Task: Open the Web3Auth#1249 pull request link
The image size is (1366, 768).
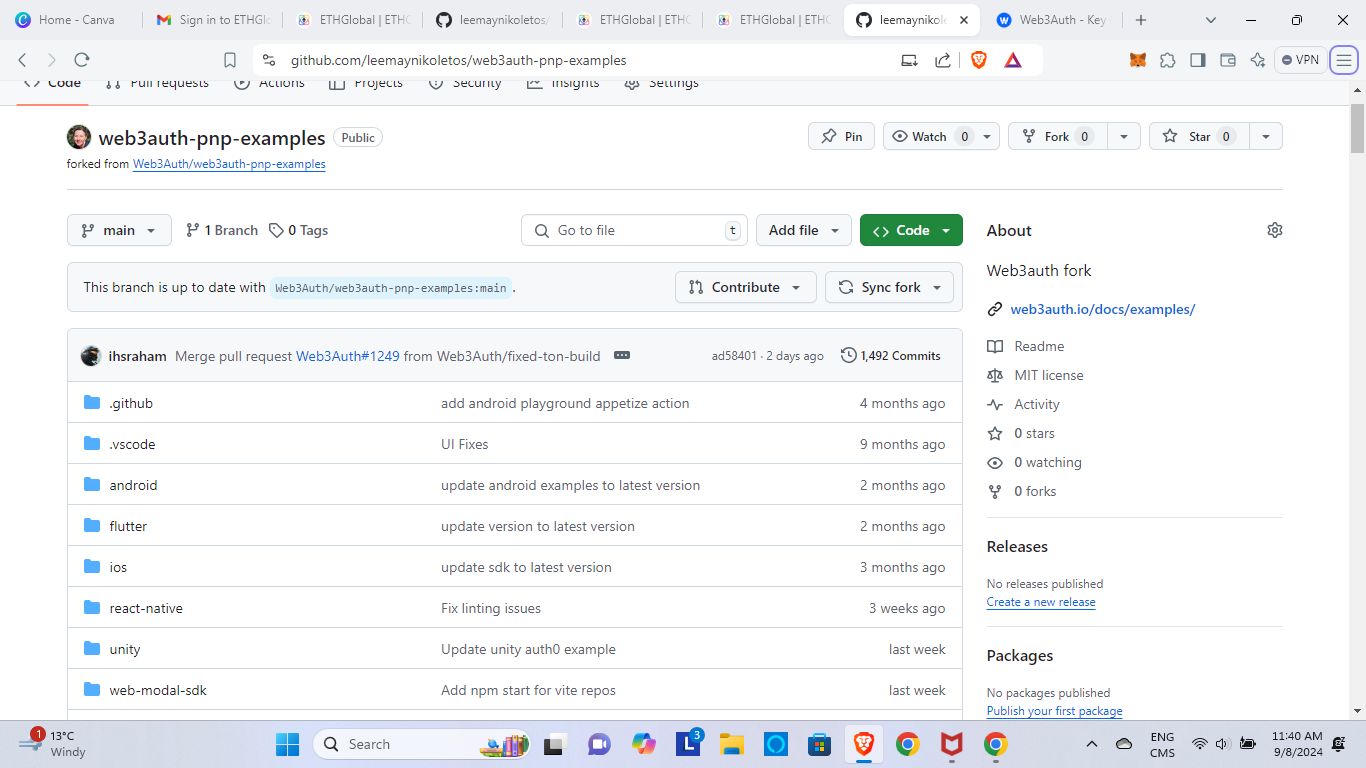Action: (347, 356)
